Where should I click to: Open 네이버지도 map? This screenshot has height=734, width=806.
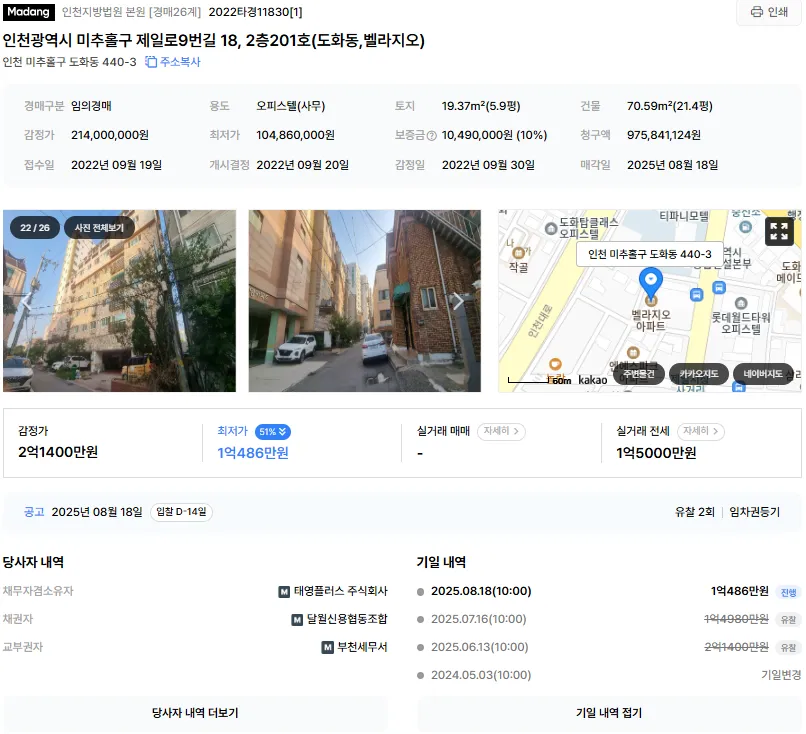763,374
